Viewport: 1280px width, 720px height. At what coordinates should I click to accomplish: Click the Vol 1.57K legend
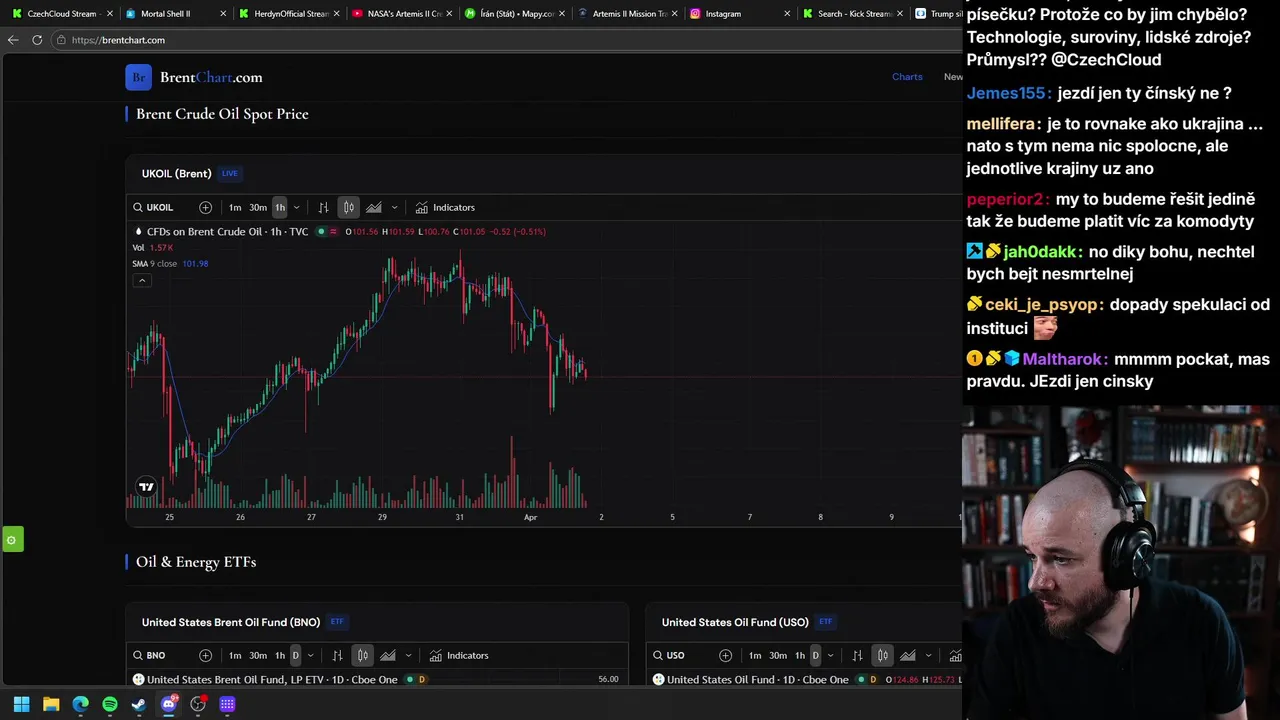153,247
